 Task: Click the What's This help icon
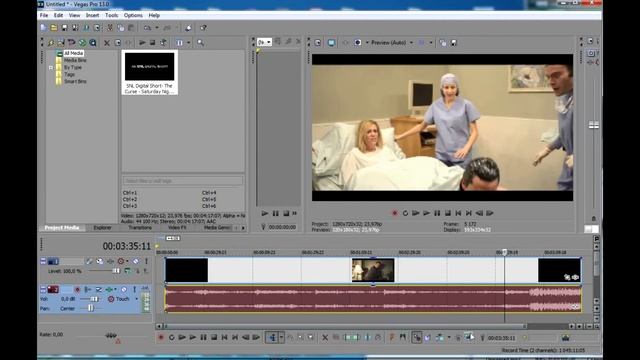pos(203,28)
